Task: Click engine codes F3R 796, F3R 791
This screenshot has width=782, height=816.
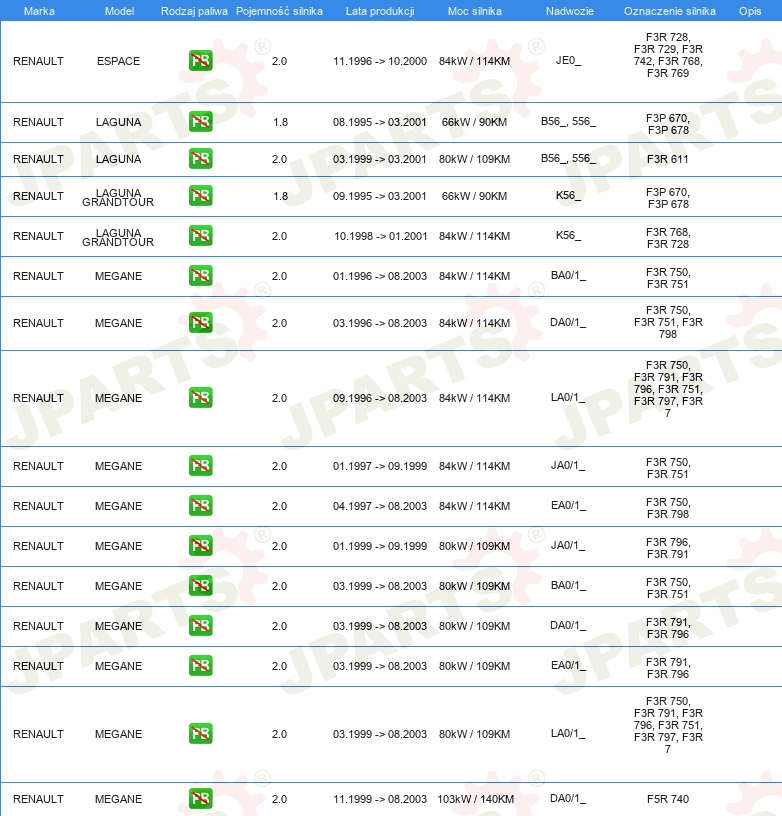Action: point(668,548)
